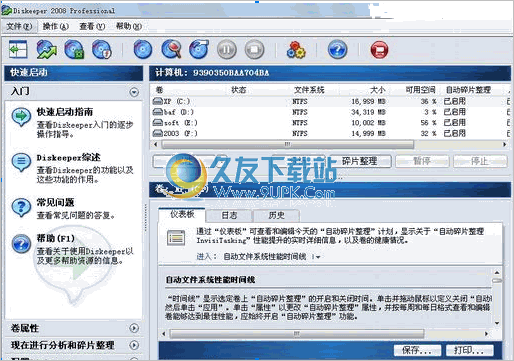
Task: Click the 停止 button
Action: tap(480, 161)
